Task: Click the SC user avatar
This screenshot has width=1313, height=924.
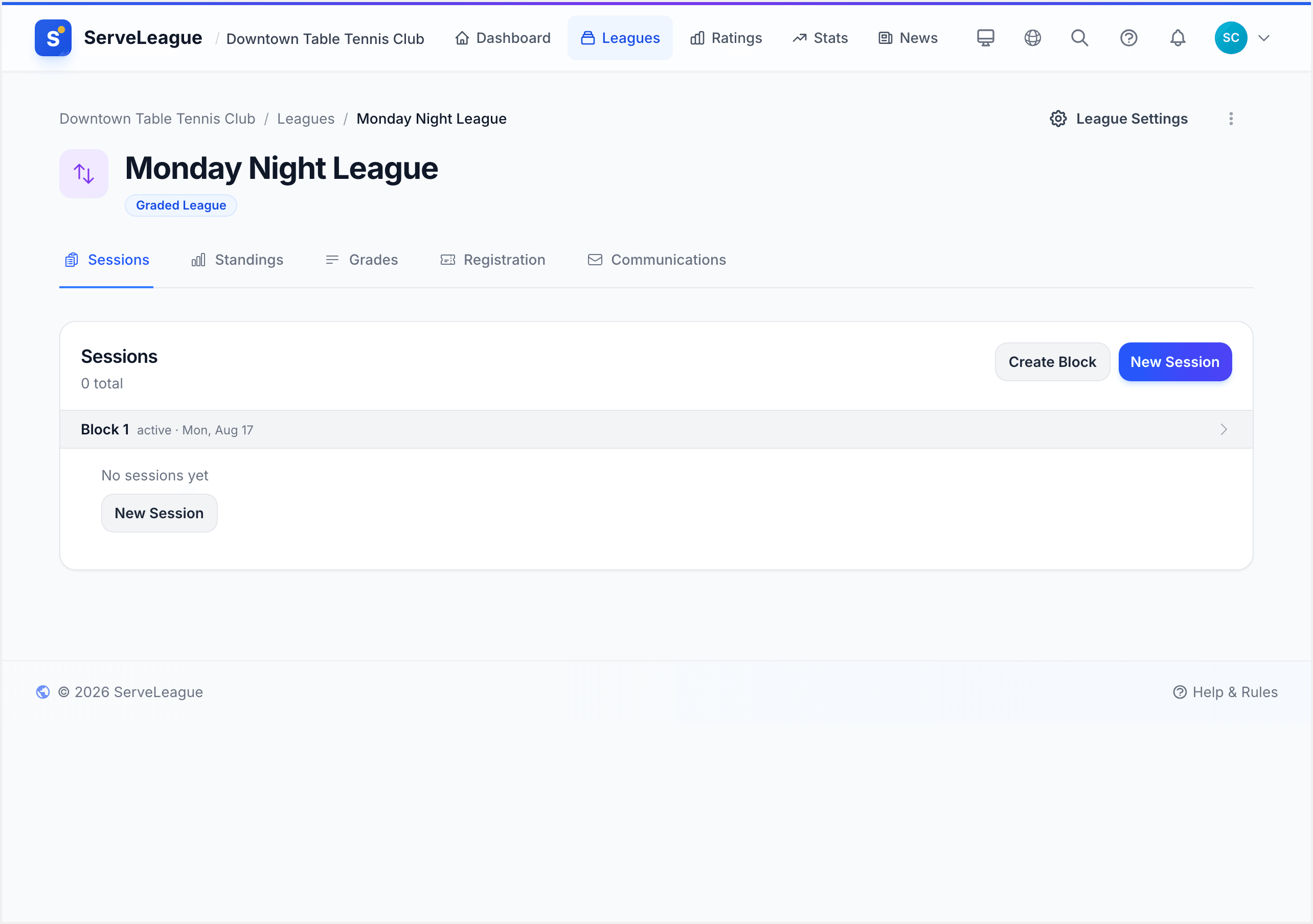Action: [1231, 38]
